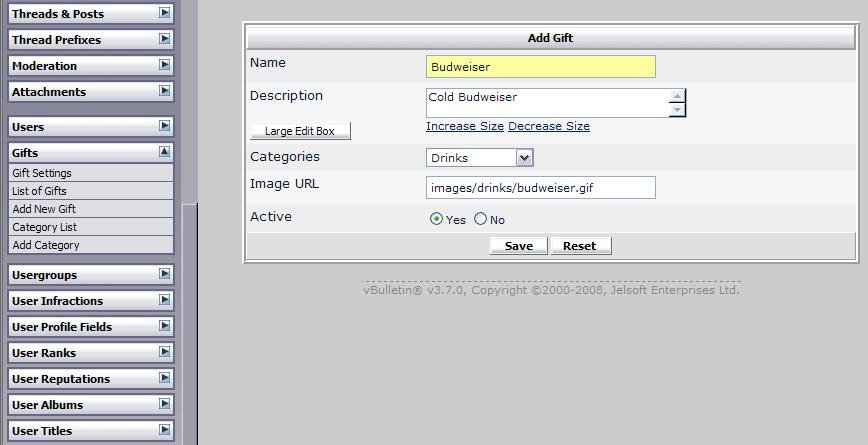Image resolution: width=868 pixels, height=445 pixels.
Task: Select No for Active
Action: tap(480, 219)
